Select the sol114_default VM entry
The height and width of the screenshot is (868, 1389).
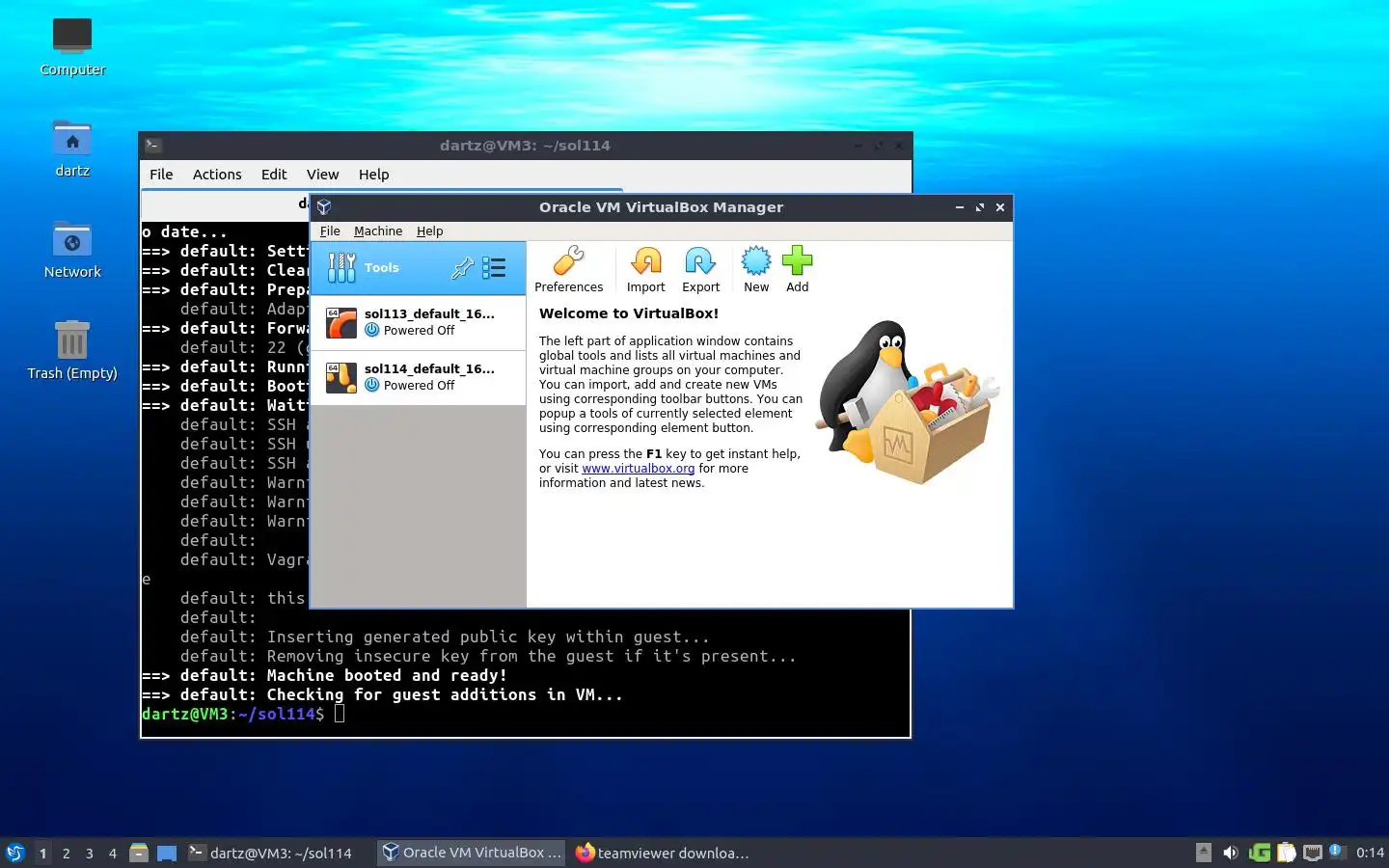[418, 377]
